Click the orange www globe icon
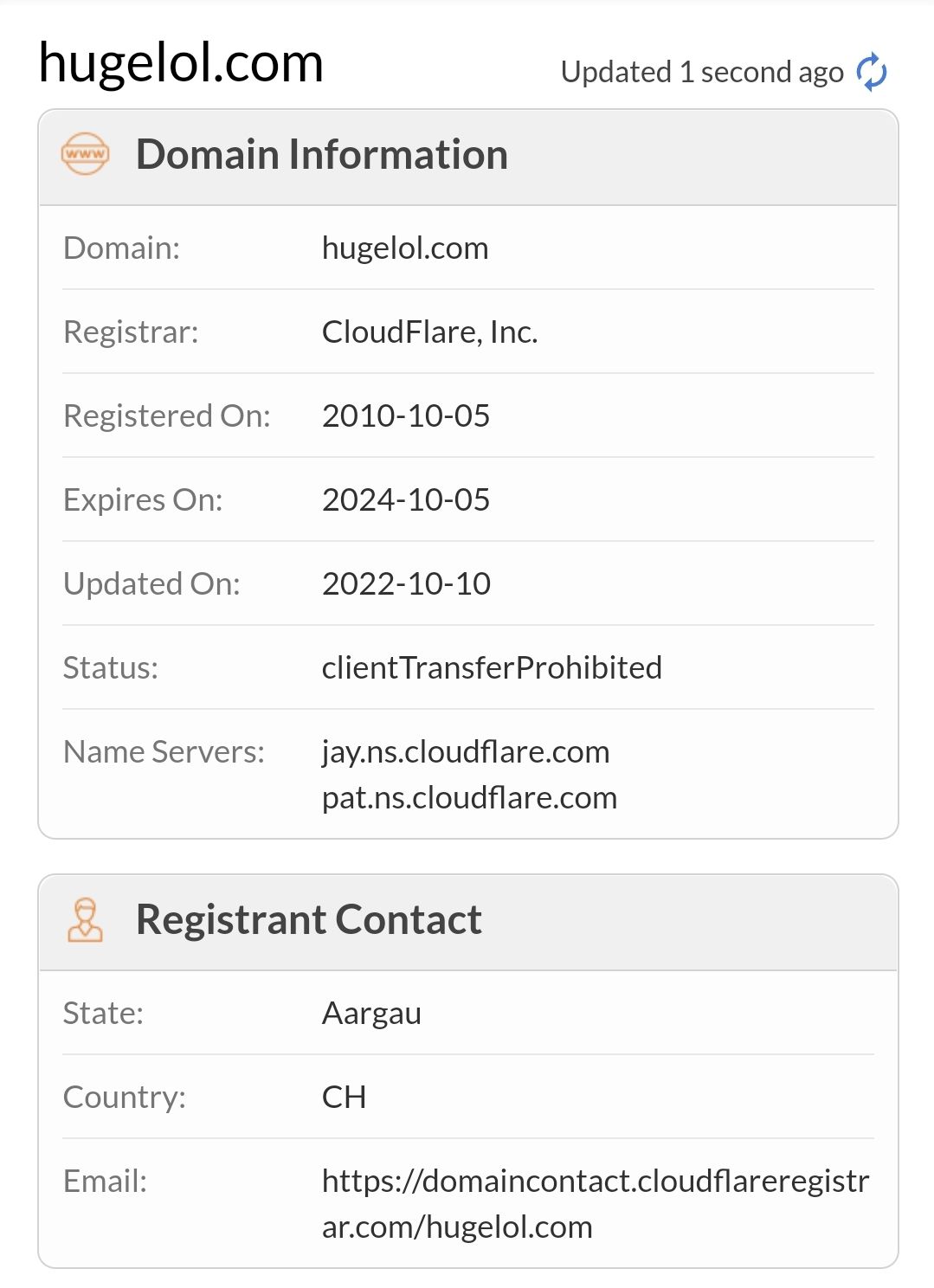Screen dimensions: 934x1288 [x=85, y=154]
